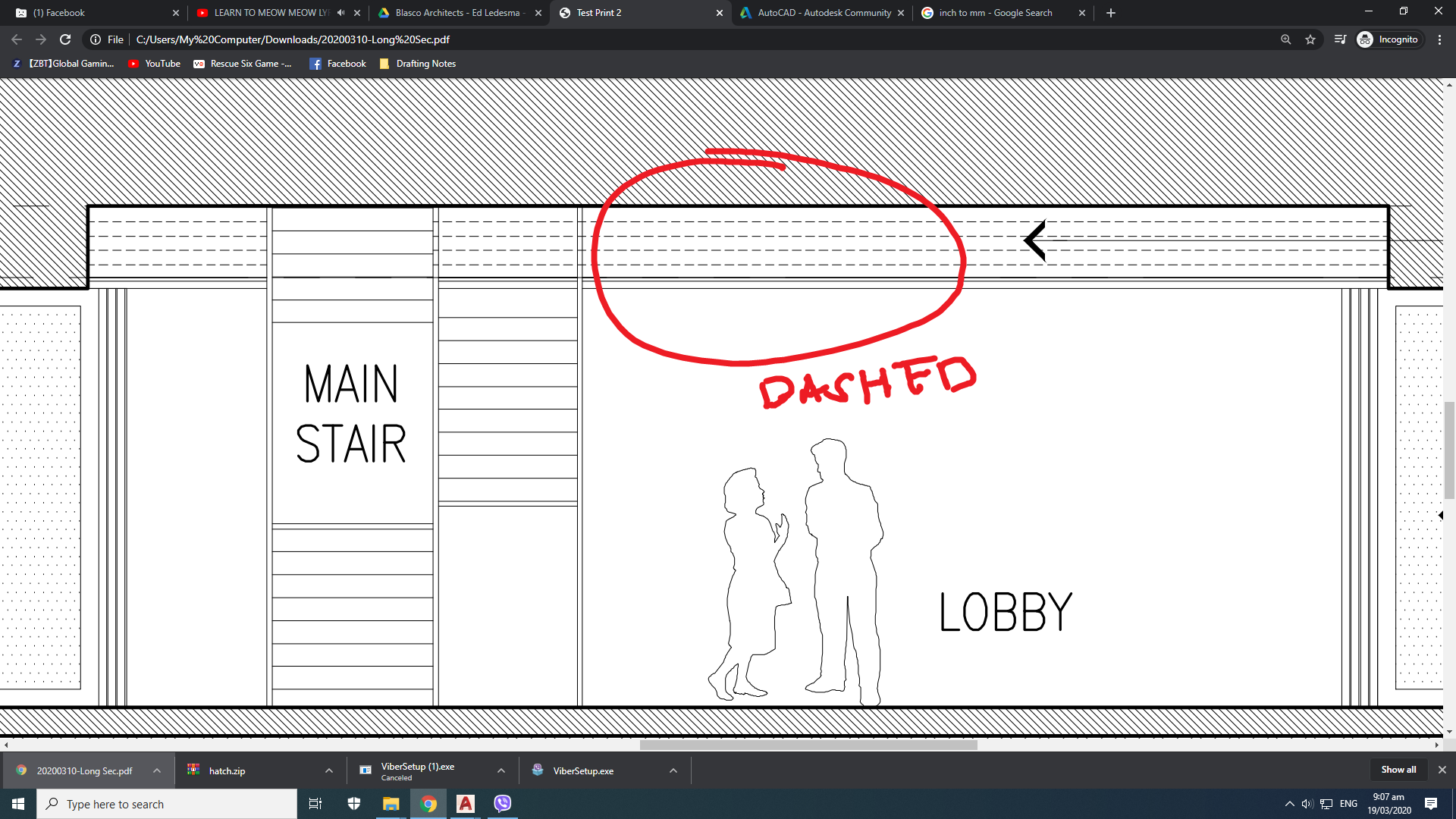The image size is (1456, 819).
Task: Toggle system volume via the speaker tray icon
Action: click(1306, 803)
